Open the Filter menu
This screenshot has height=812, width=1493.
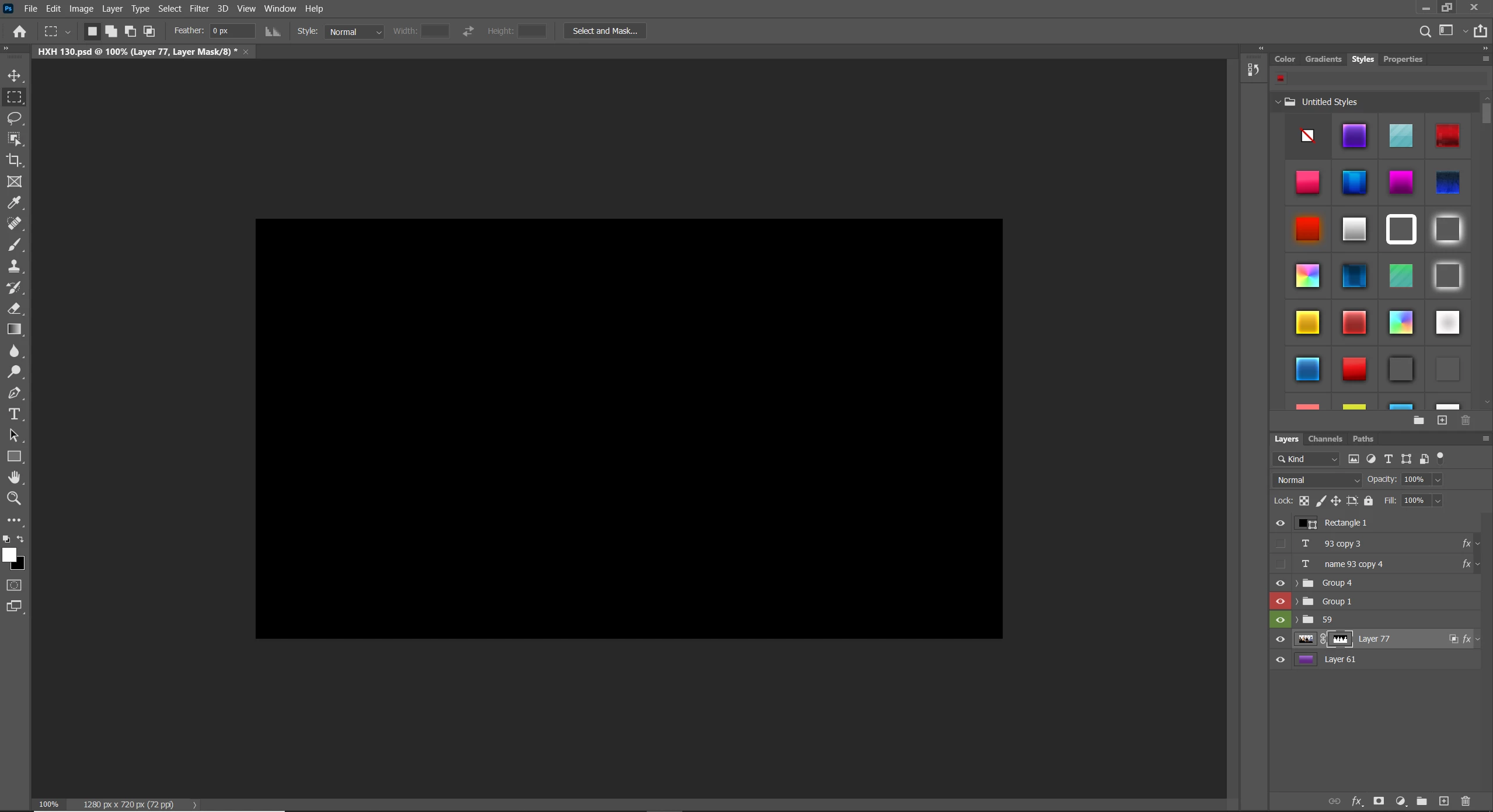tap(199, 9)
